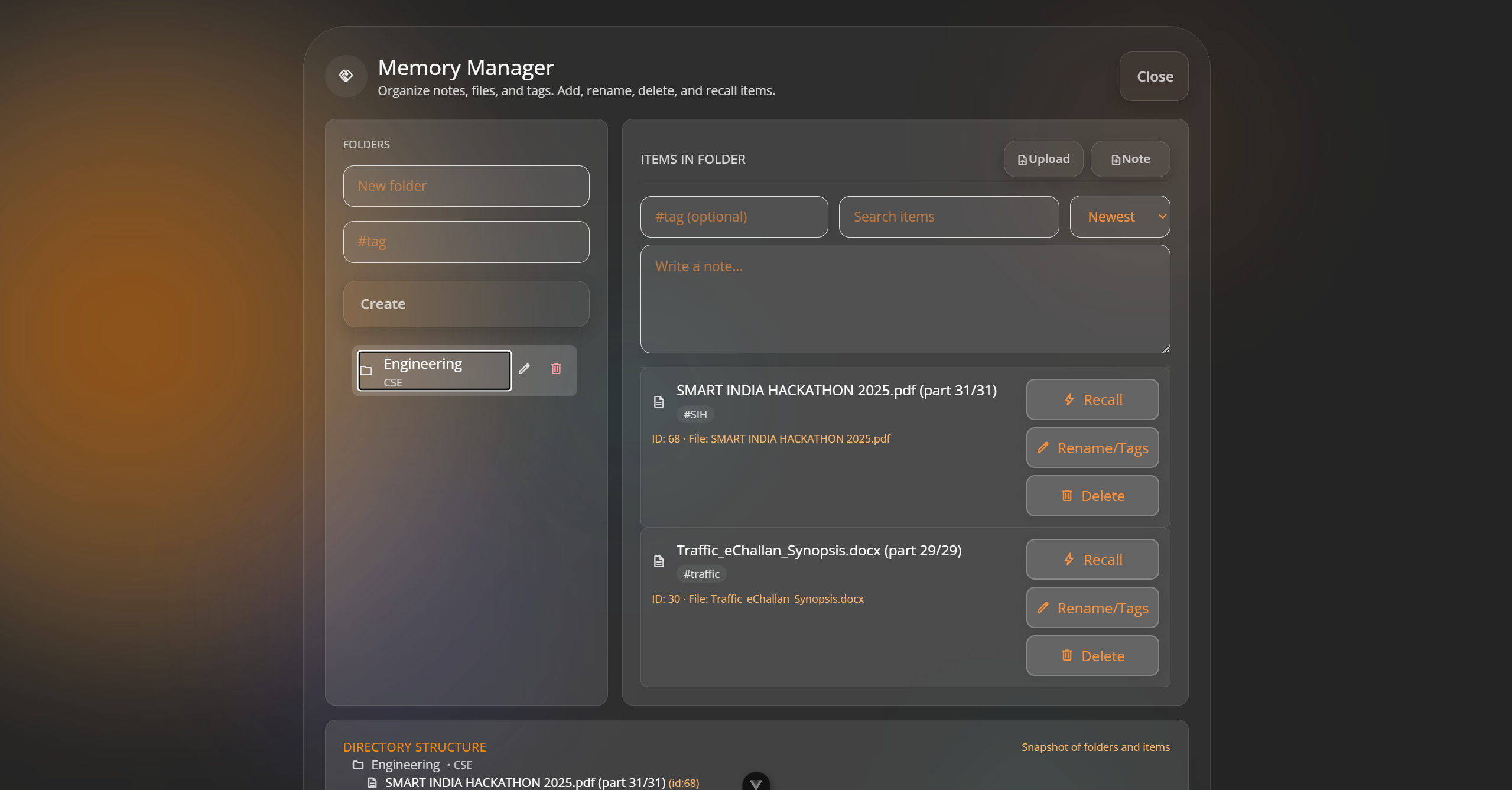
Task: Click the pencil icon beside Engineering folder
Action: pos(524,369)
